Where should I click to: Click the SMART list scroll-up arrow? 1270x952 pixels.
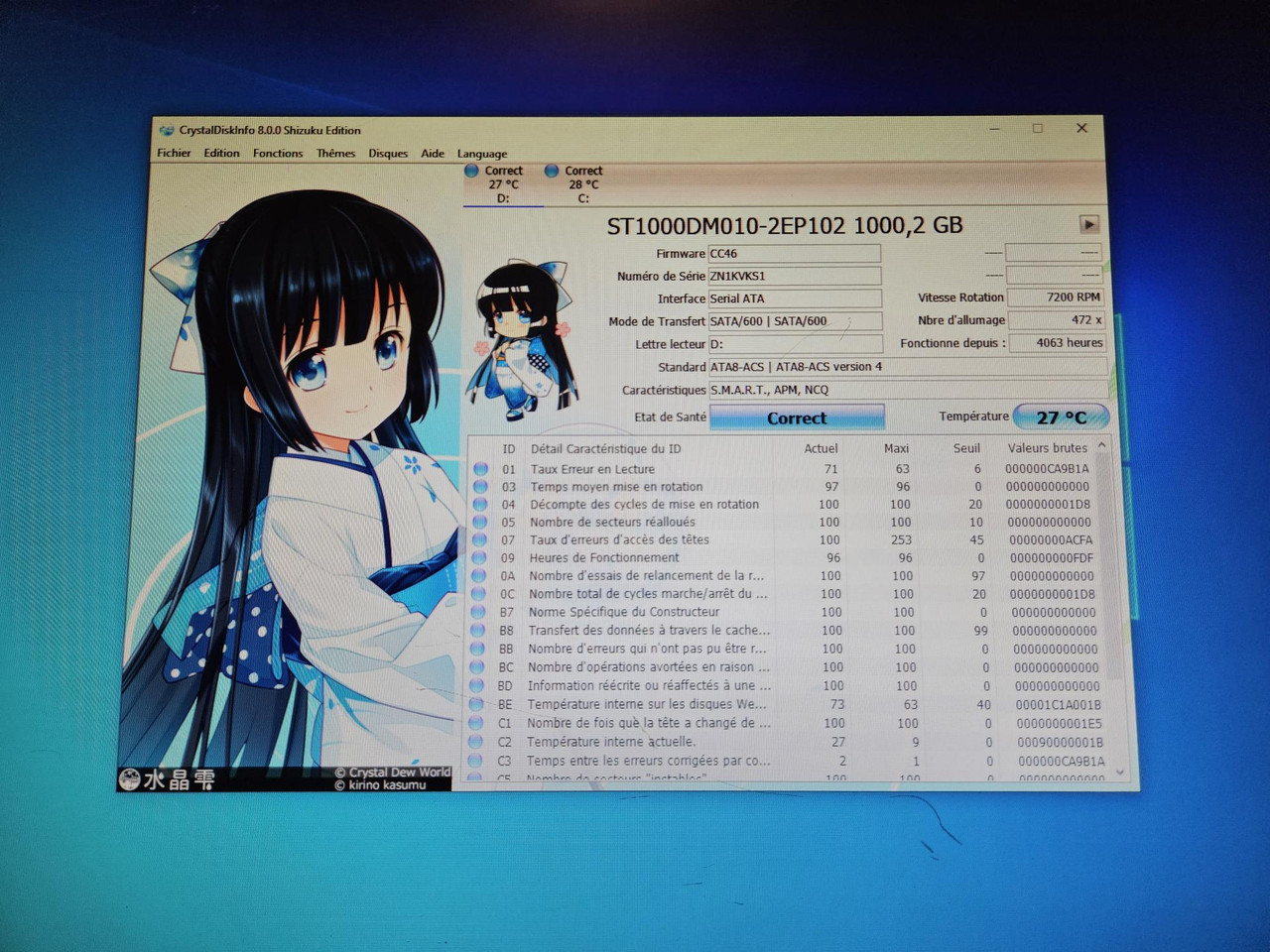pyautogui.click(x=1101, y=447)
